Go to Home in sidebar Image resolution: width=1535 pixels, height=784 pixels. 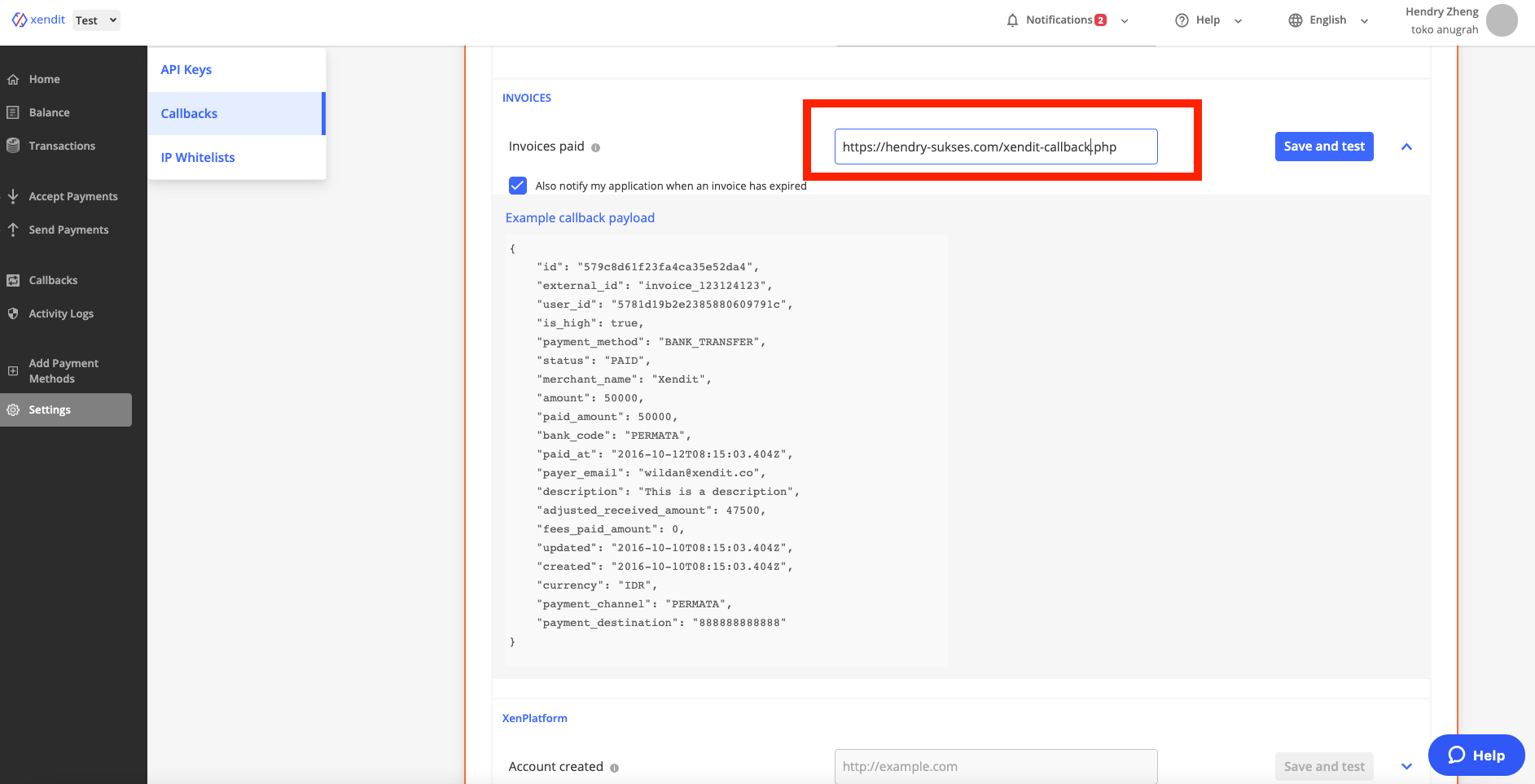coord(44,79)
